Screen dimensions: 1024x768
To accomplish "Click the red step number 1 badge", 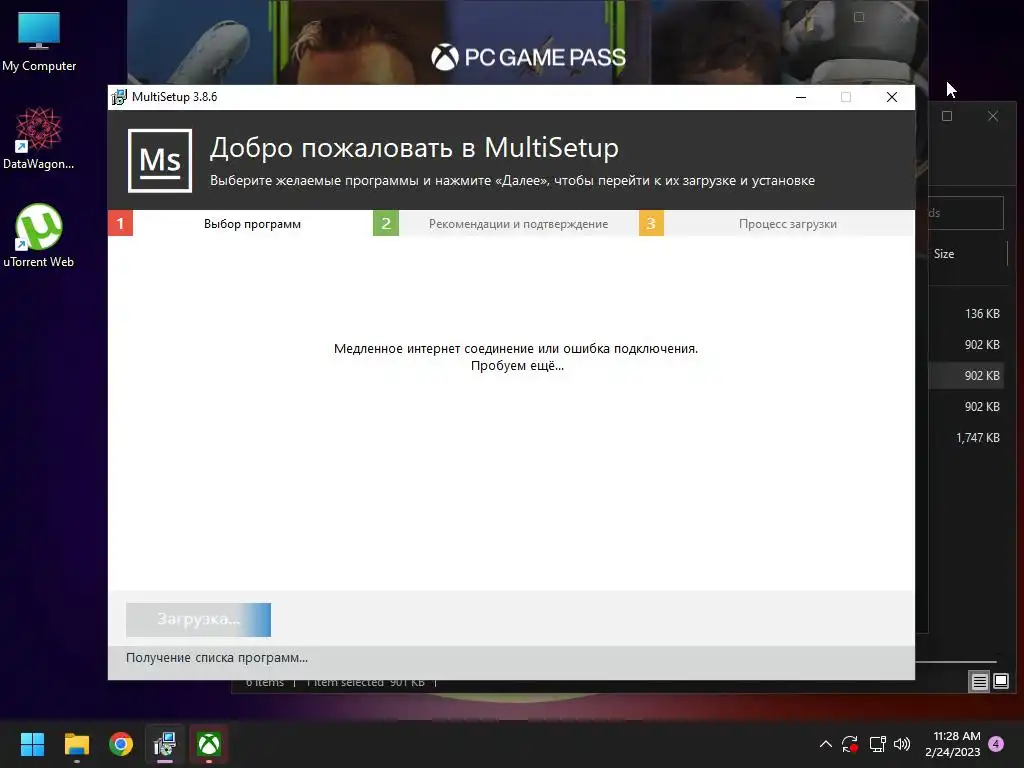I will [120, 223].
